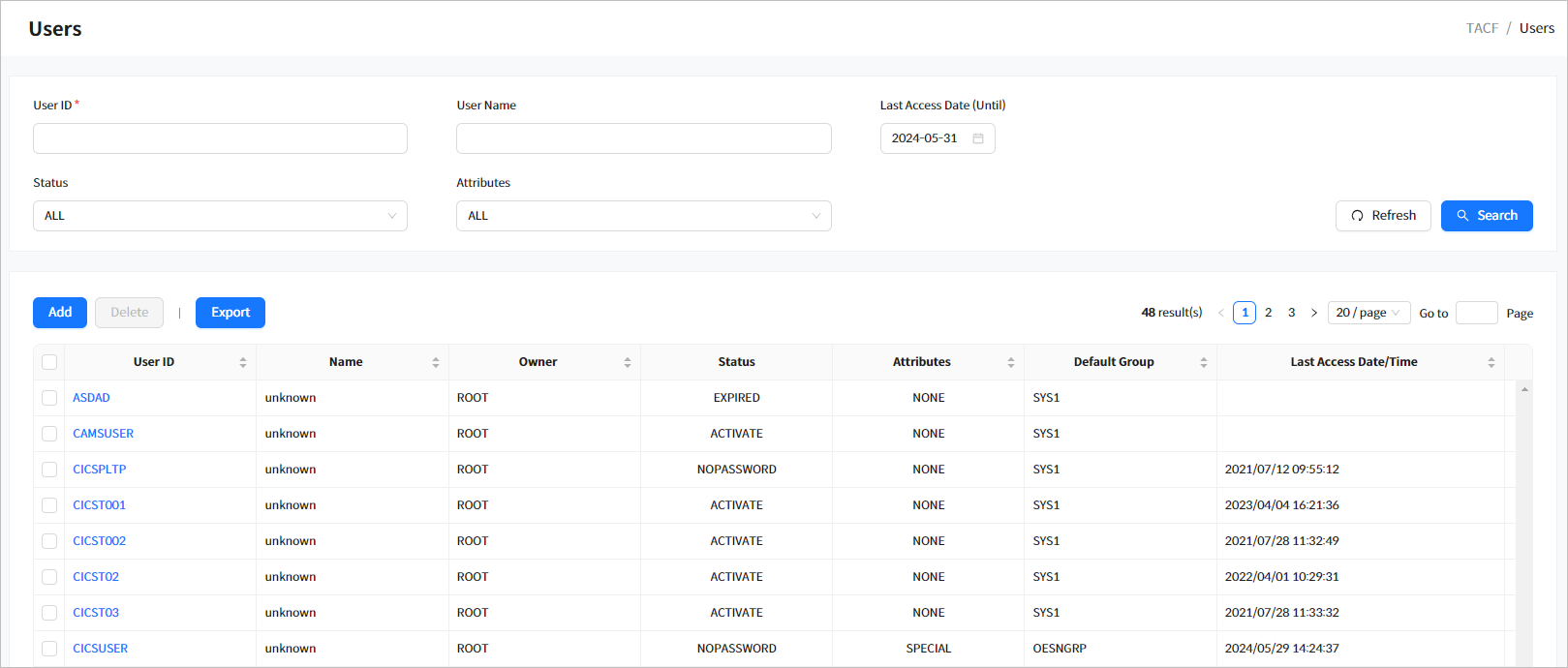Navigate to page 2 of results
This screenshot has width=1568, height=668.
point(1269,313)
